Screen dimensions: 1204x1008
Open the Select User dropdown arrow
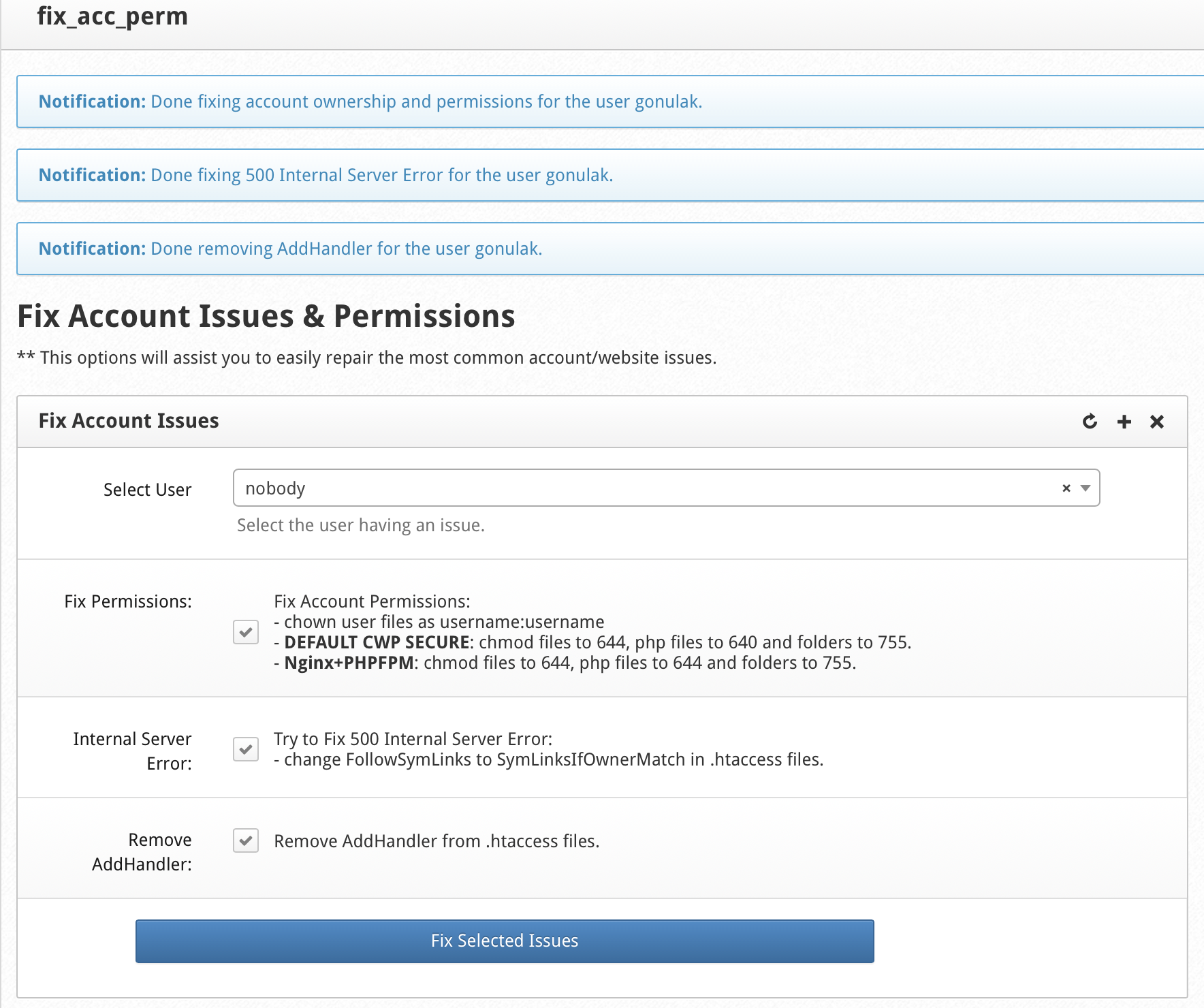coord(1086,488)
